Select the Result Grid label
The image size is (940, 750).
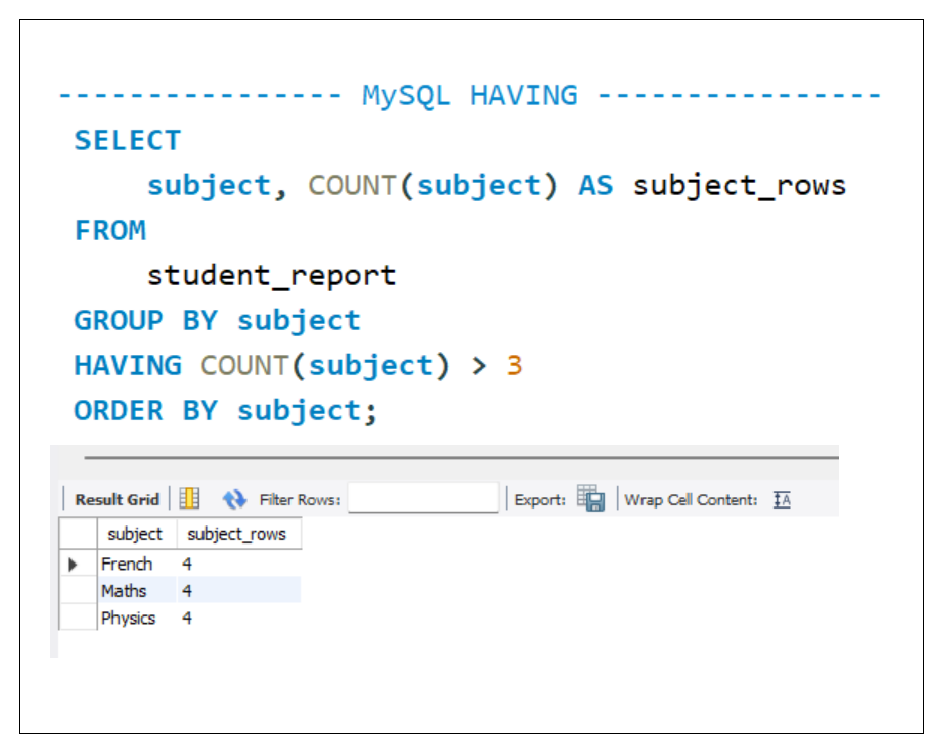117,499
